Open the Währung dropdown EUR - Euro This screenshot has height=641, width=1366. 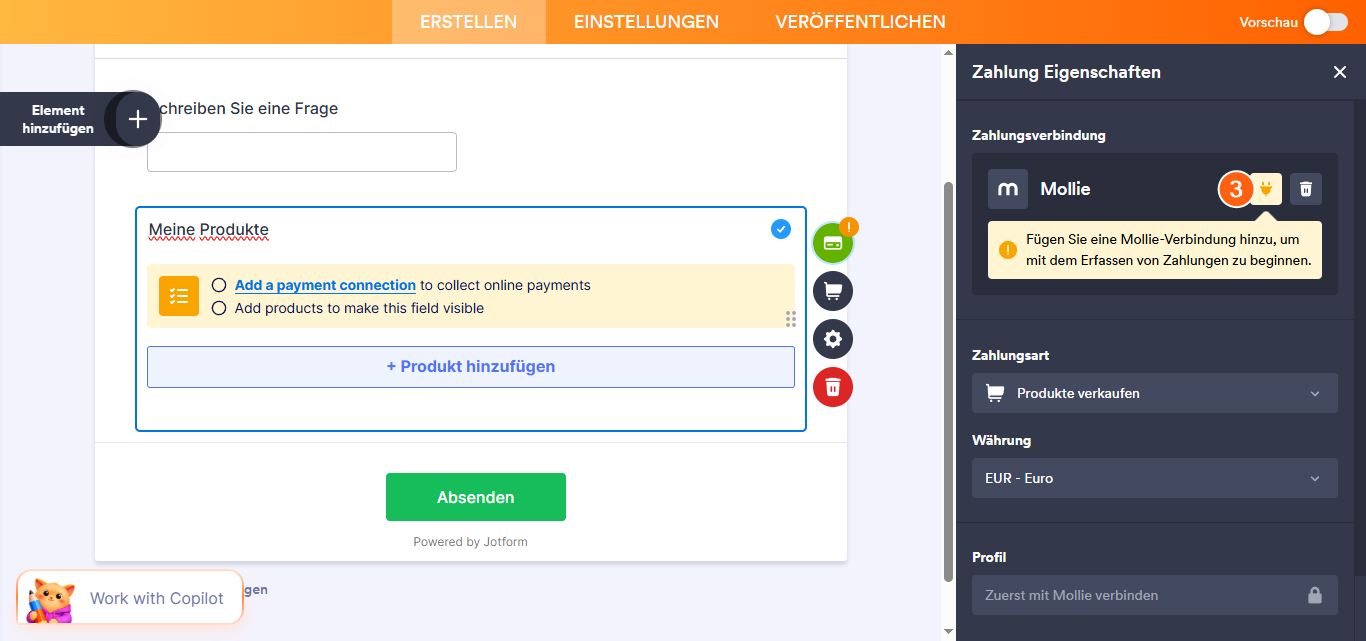pos(1154,478)
